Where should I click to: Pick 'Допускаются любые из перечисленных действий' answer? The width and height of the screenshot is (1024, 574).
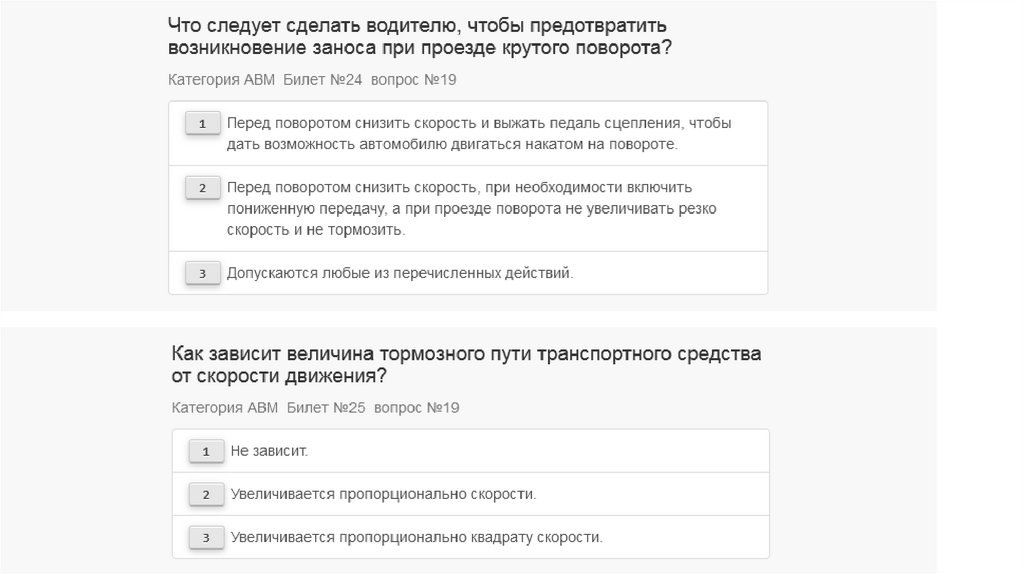[x=400, y=273]
